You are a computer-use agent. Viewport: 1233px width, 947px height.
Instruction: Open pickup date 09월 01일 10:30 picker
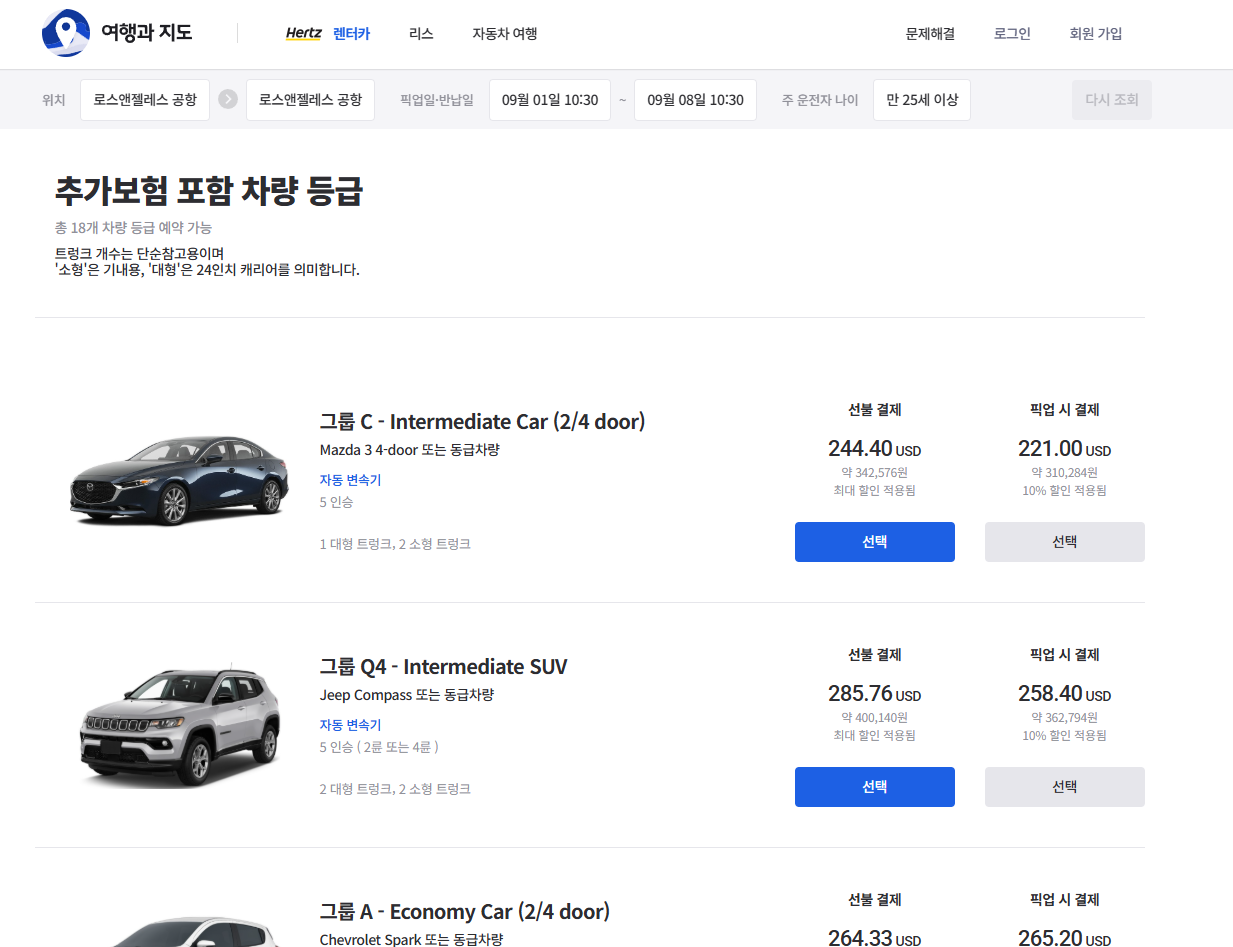point(550,100)
